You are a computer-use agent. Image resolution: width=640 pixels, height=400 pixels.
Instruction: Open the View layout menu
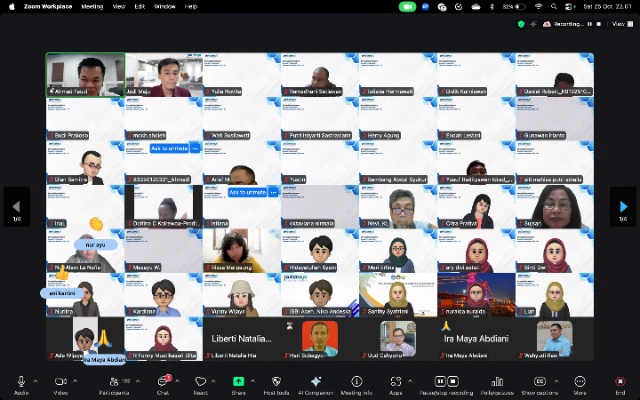(622, 24)
